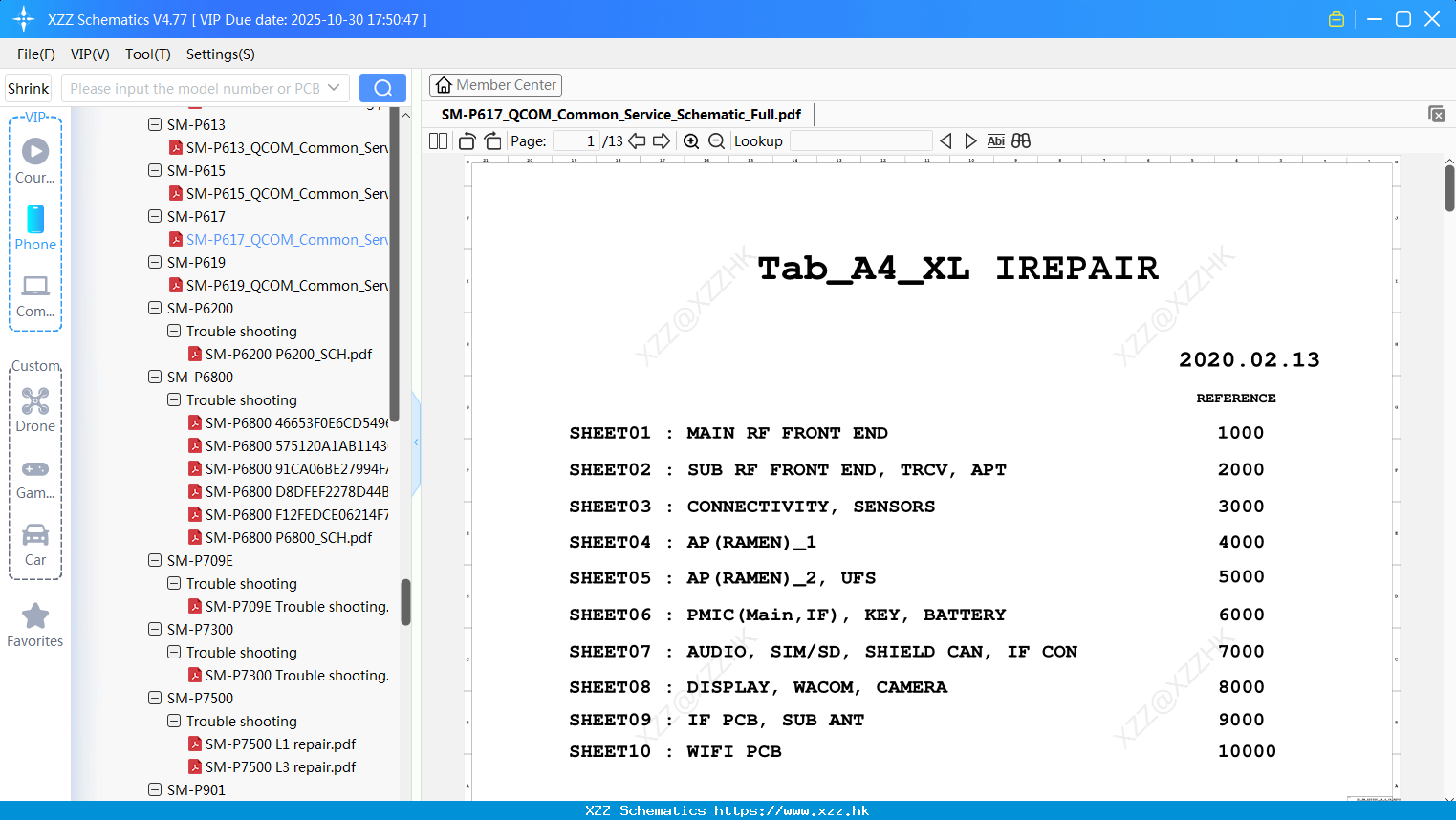The image size is (1456, 820).
Task: Select the SM-P617 PDF document tab
Action: coord(621,115)
